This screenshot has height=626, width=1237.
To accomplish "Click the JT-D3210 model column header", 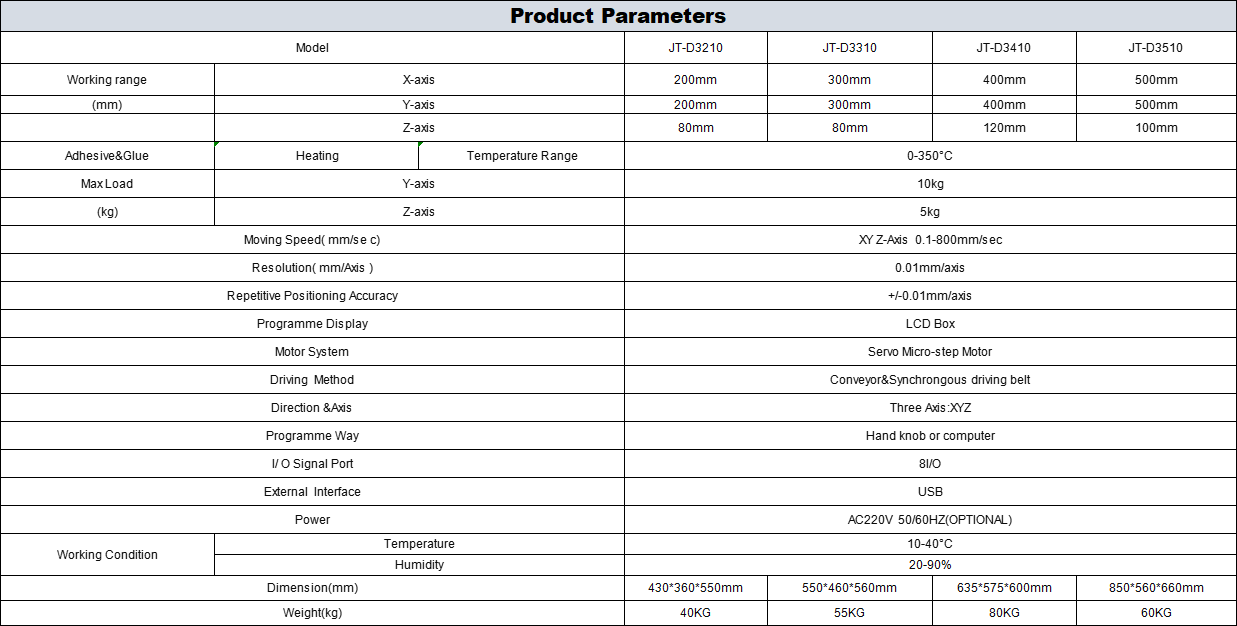I will 696,48.
